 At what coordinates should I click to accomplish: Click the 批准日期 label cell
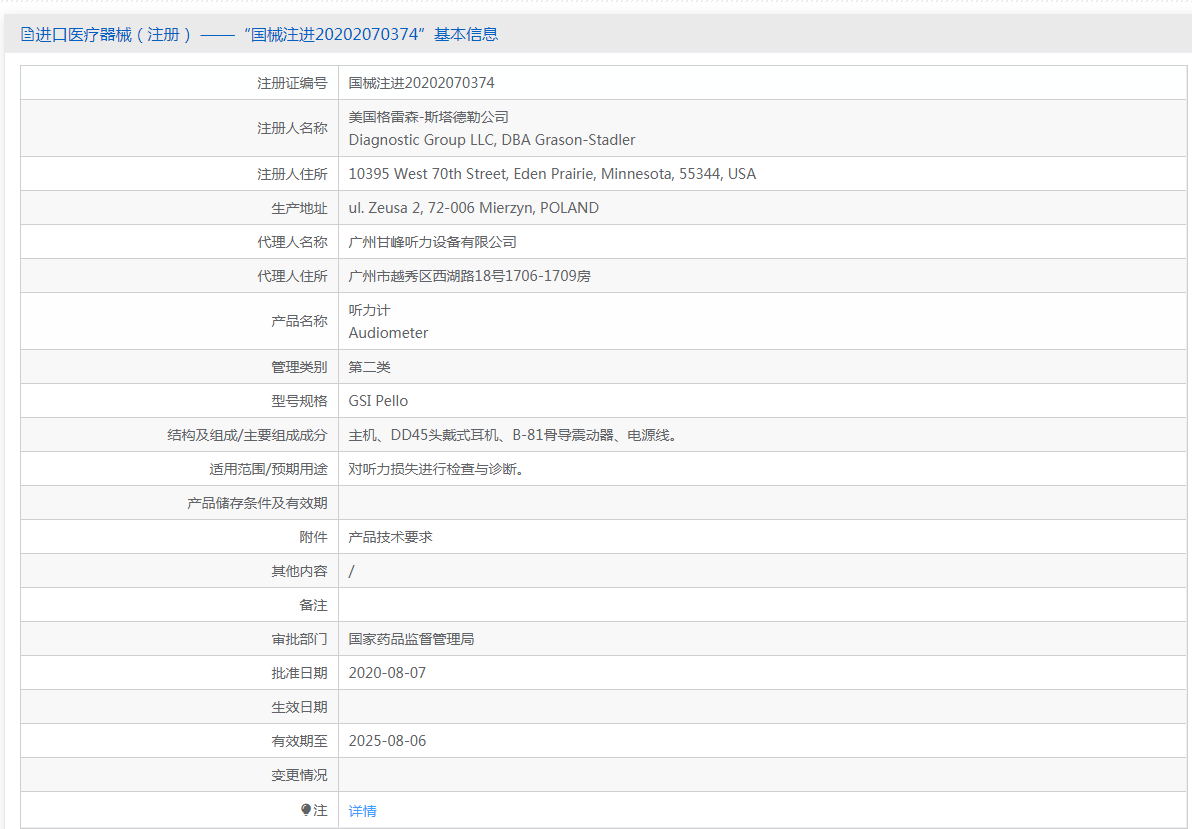pos(179,672)
